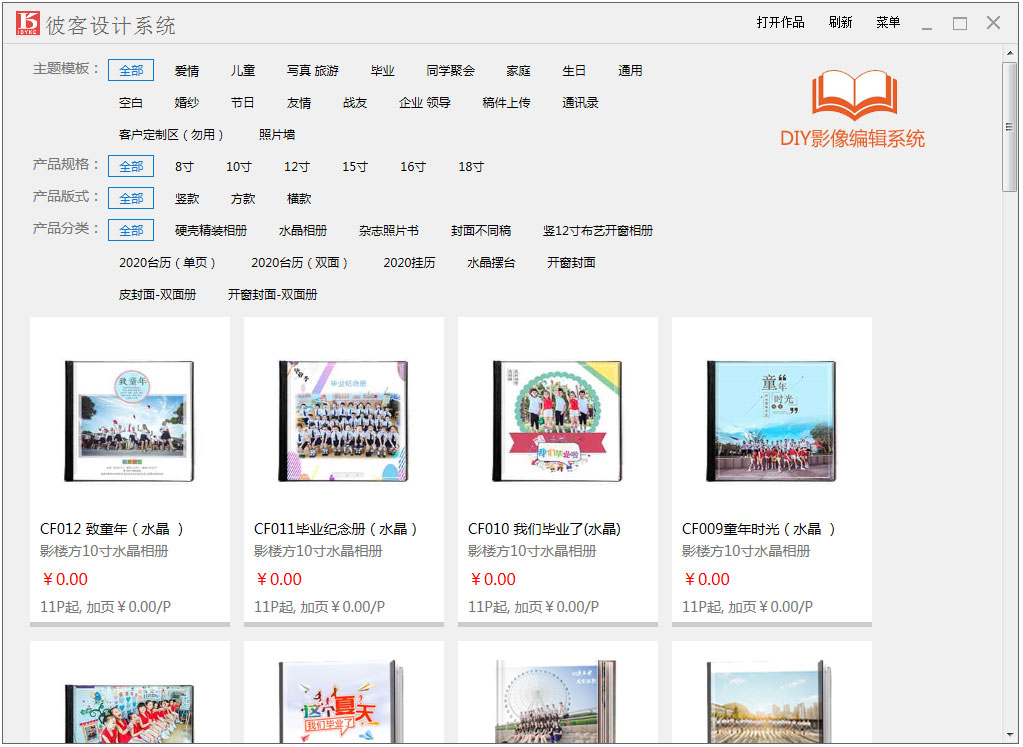Select 2020挂历 category
This screenshot has height=747, width=1023.
tap(409, 262)
